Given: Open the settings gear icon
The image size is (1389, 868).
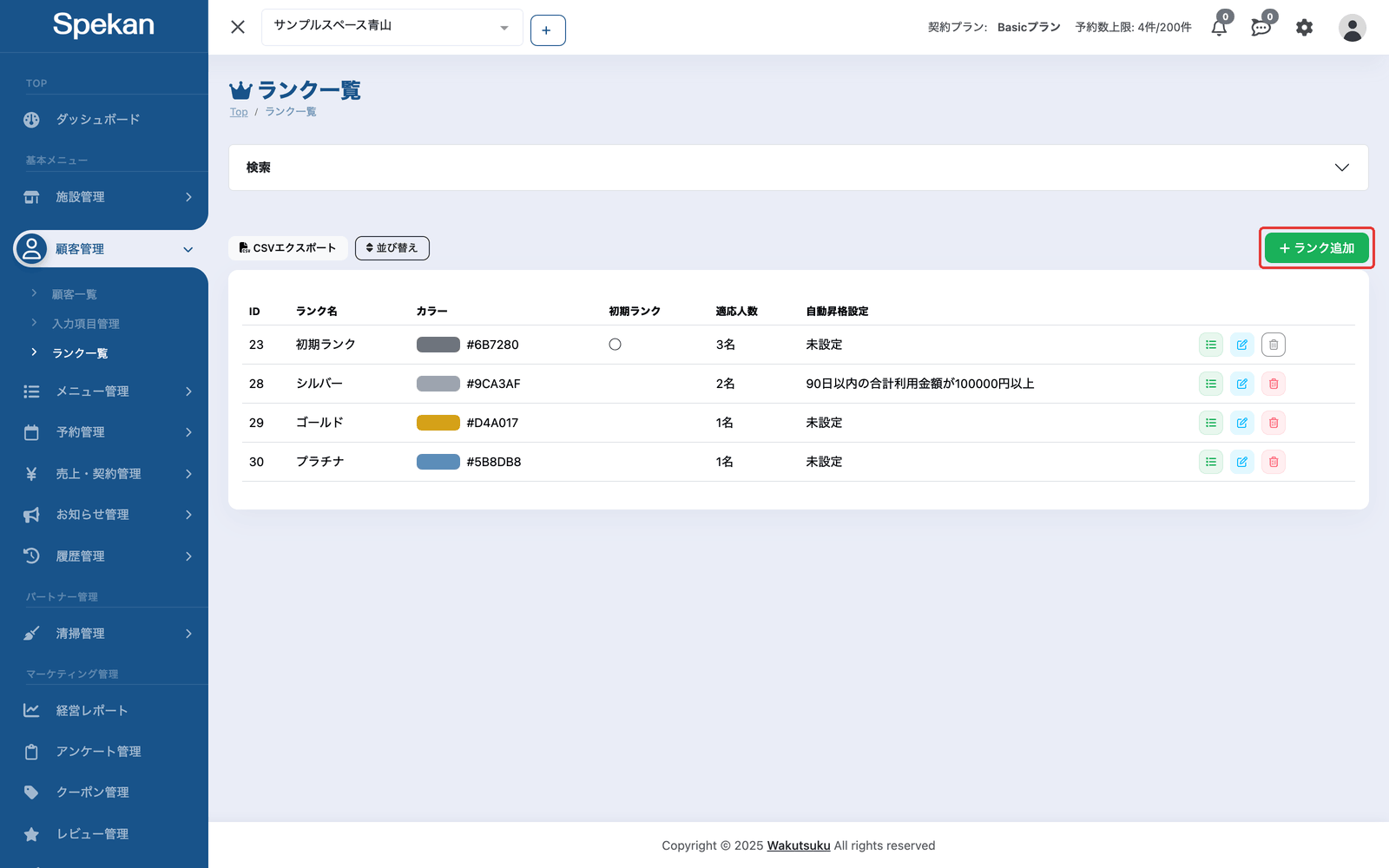Looking at the screenshot, I should (x=1304, y=28).
